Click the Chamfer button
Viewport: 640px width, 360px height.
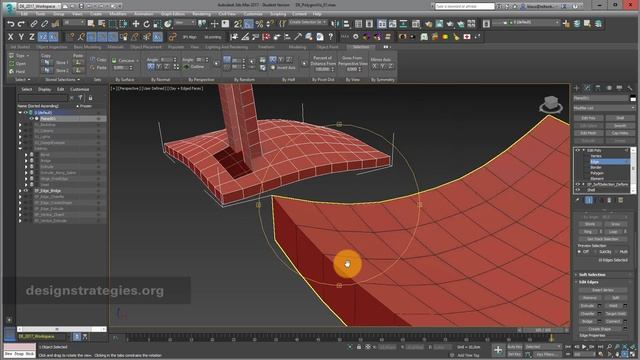(x=587, y=313)
